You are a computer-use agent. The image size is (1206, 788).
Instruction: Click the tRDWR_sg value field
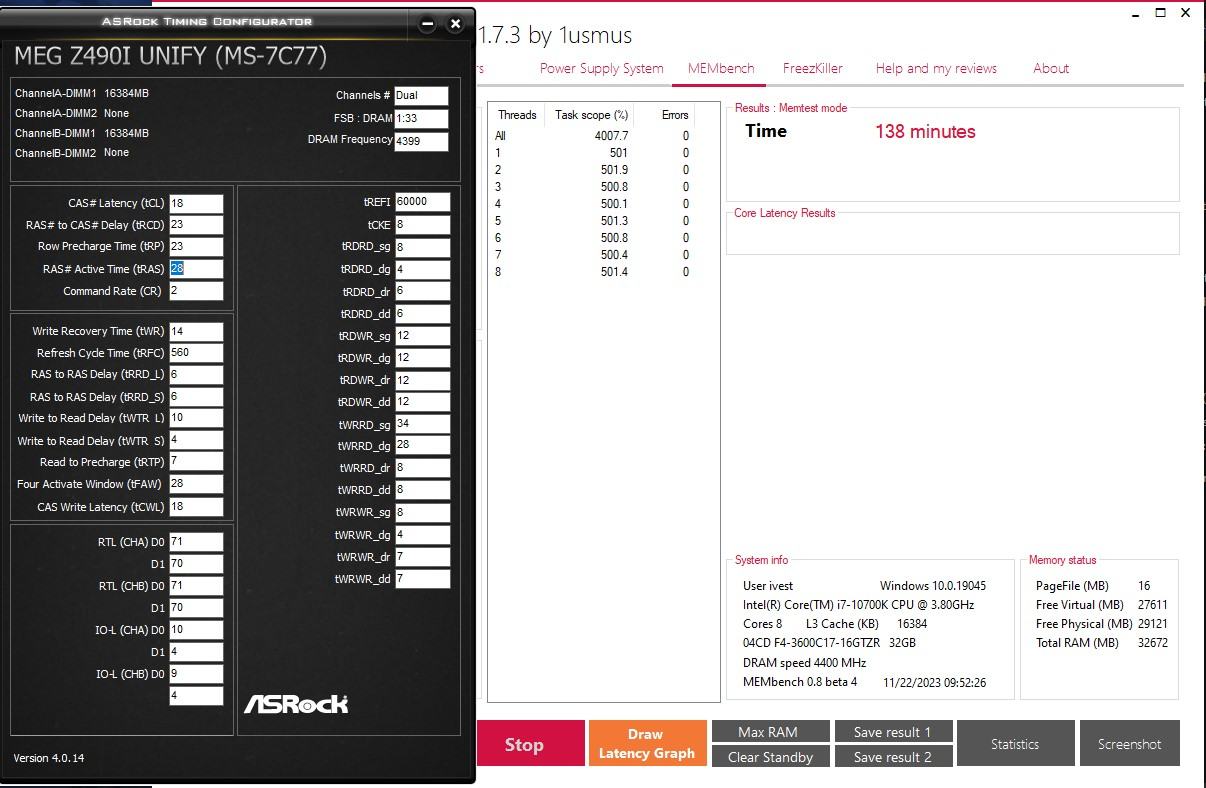click(x=422, y=336)
